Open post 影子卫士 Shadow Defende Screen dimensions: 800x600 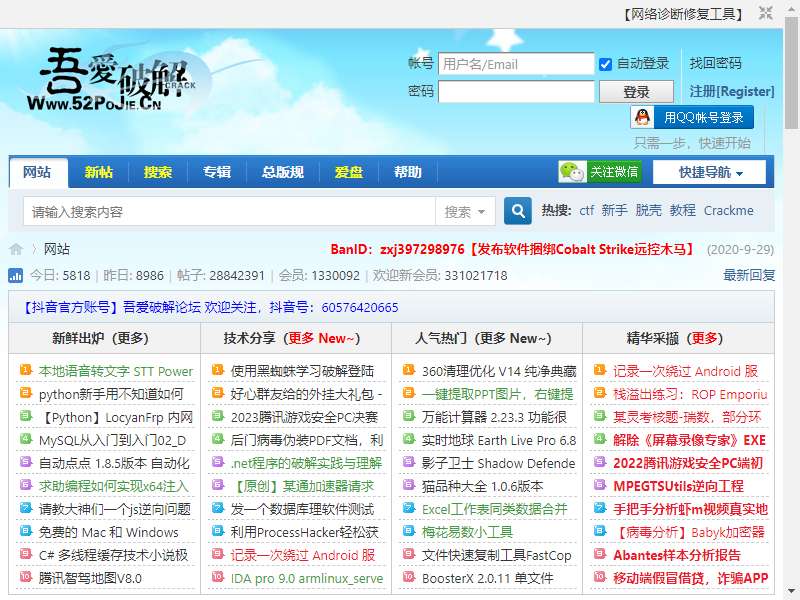498,463
